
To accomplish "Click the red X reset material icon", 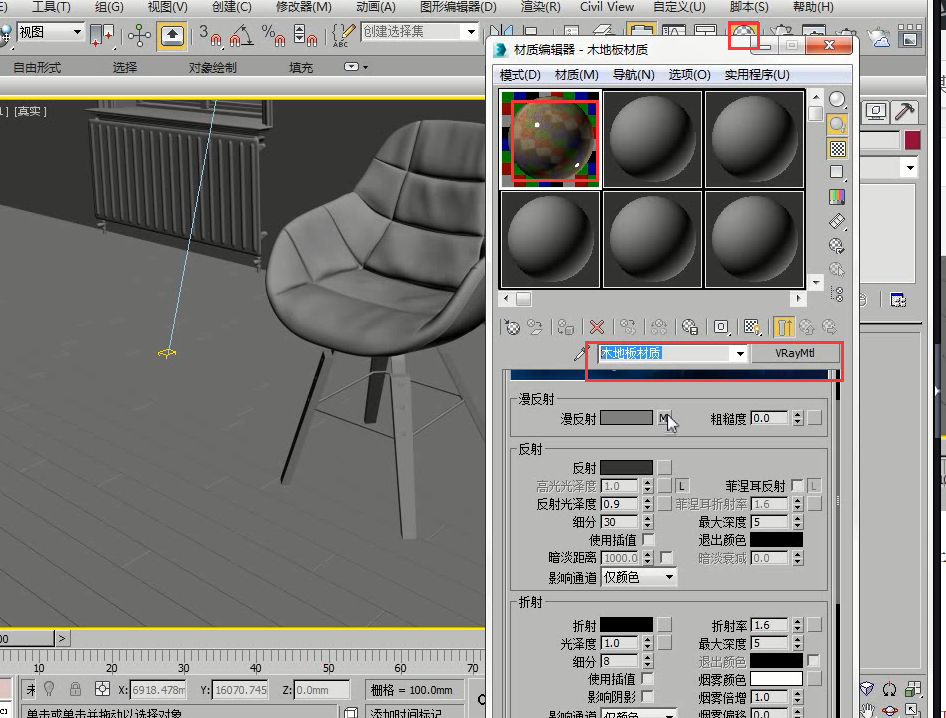I will coord(597,327).
